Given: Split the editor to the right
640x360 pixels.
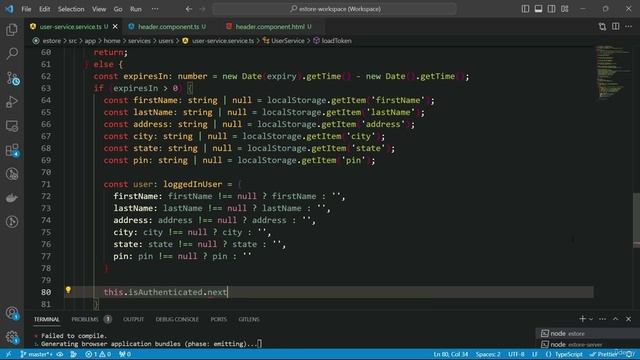Looking at the screenshot, I should (x=616, y=27).
